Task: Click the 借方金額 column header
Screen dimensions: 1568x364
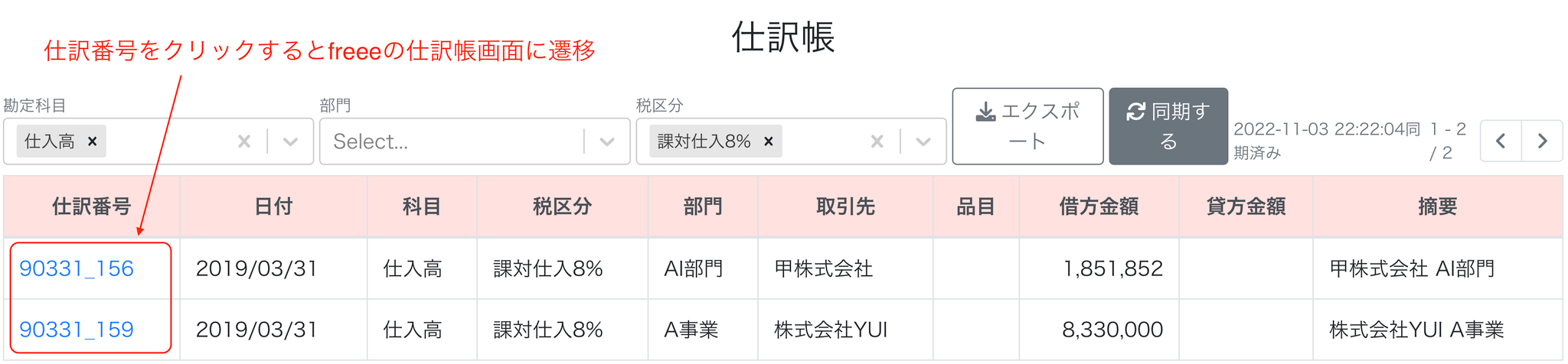Action: [x=1099, y=206]
